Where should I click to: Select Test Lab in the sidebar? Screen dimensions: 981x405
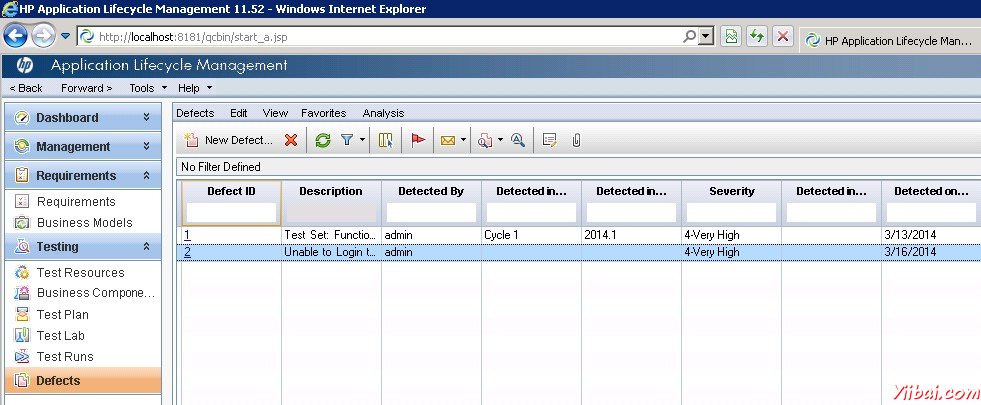pos(61,336)
